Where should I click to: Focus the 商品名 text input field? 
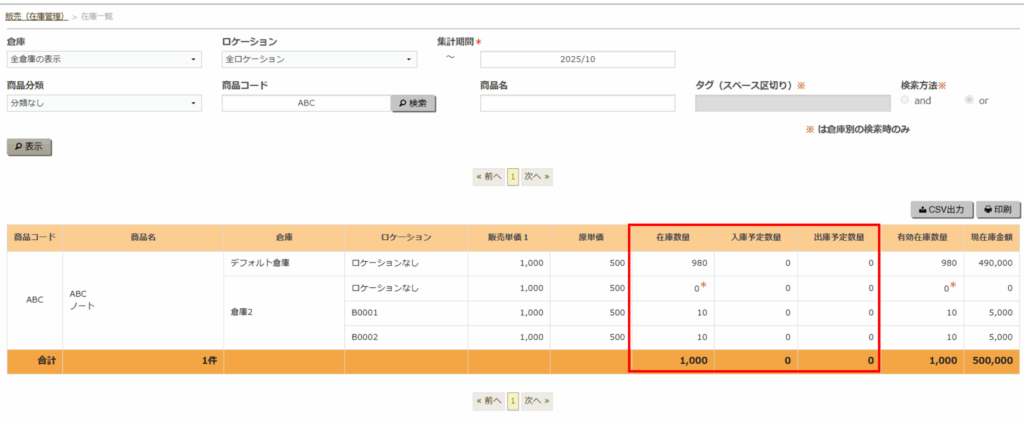[577, 103]
